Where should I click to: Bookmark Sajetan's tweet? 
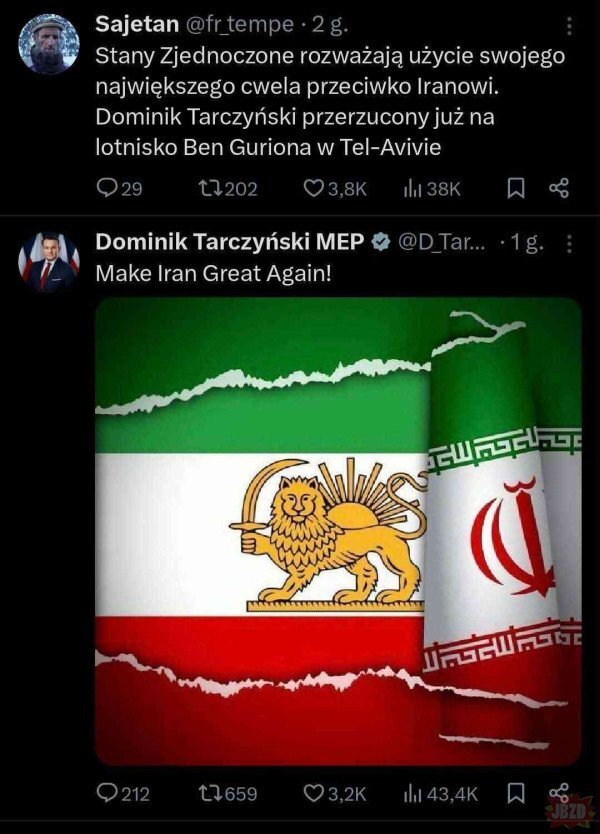click(x=515, y=188)
